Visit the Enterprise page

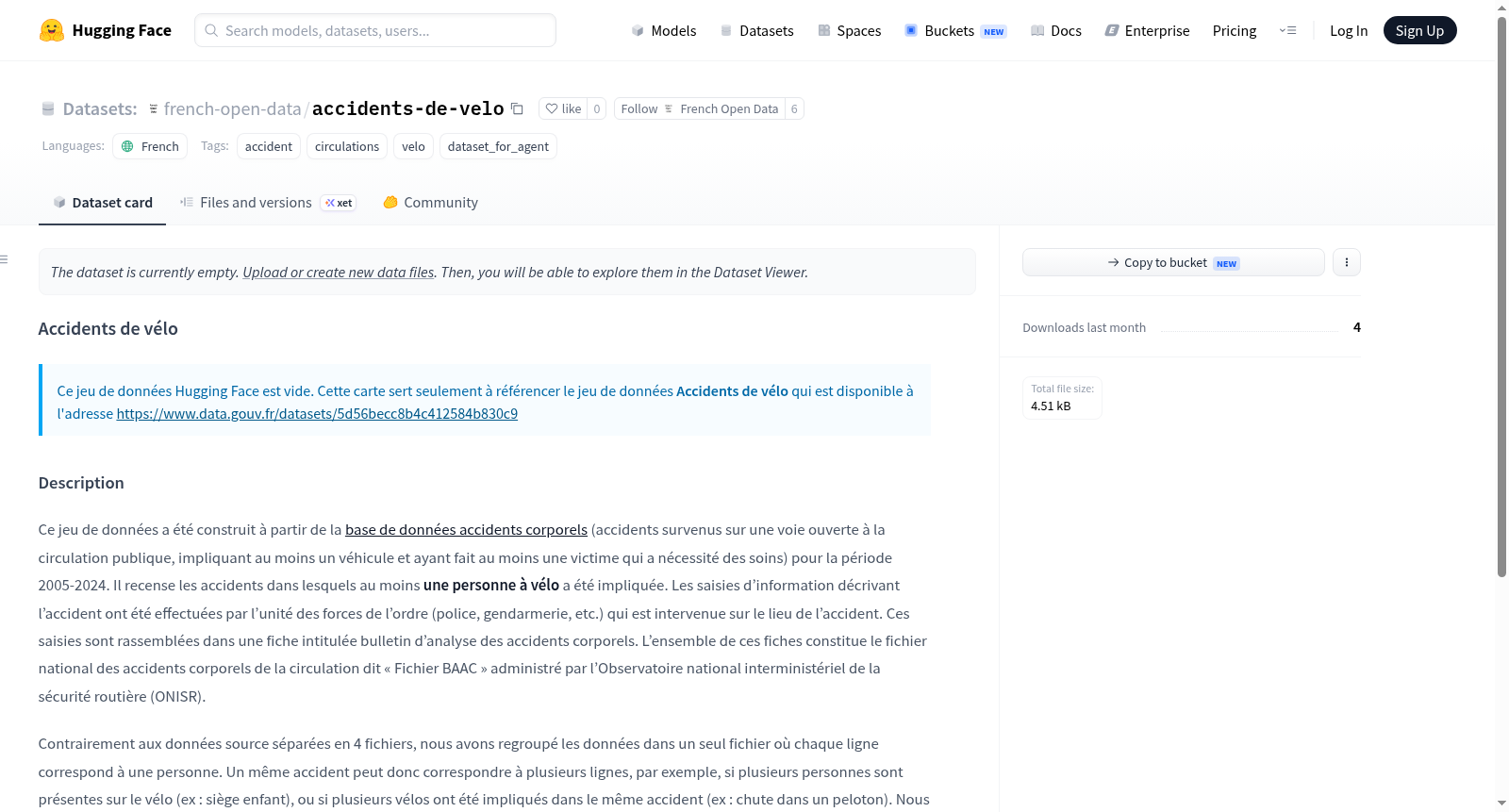point(1147,30)
